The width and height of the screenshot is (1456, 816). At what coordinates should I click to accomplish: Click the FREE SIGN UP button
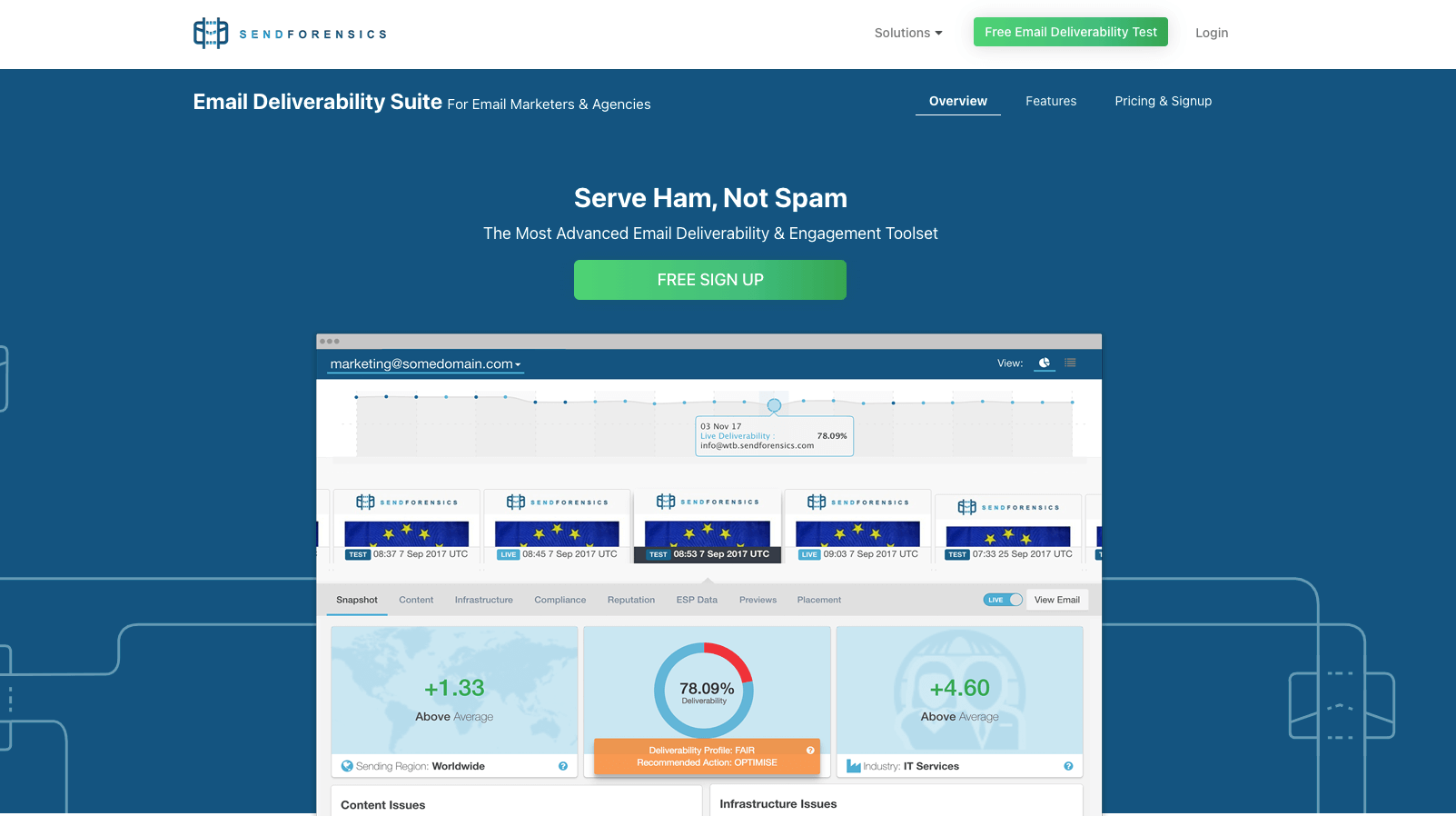710,280
